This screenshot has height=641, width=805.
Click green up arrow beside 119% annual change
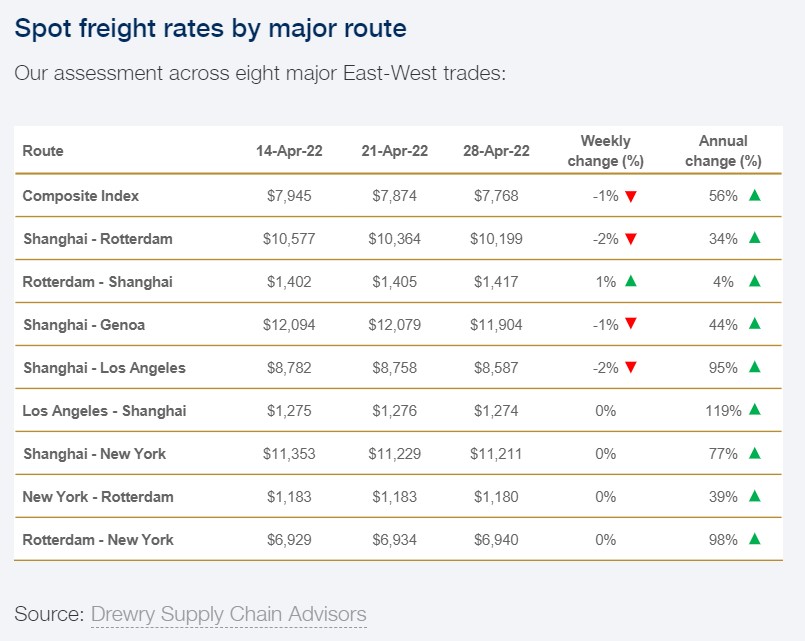pyautogui.click(x=755, y=409)
